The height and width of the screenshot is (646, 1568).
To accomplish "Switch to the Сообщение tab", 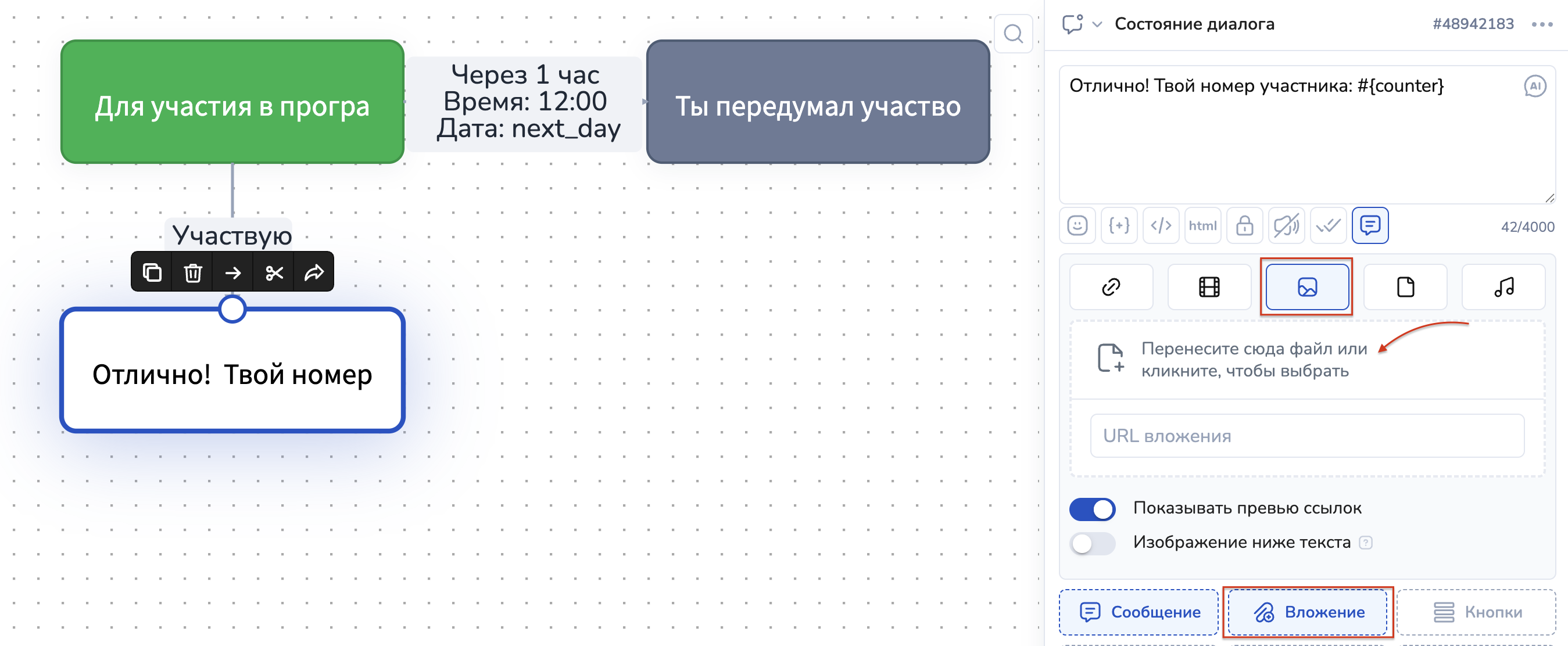I will pos(1139,612).
